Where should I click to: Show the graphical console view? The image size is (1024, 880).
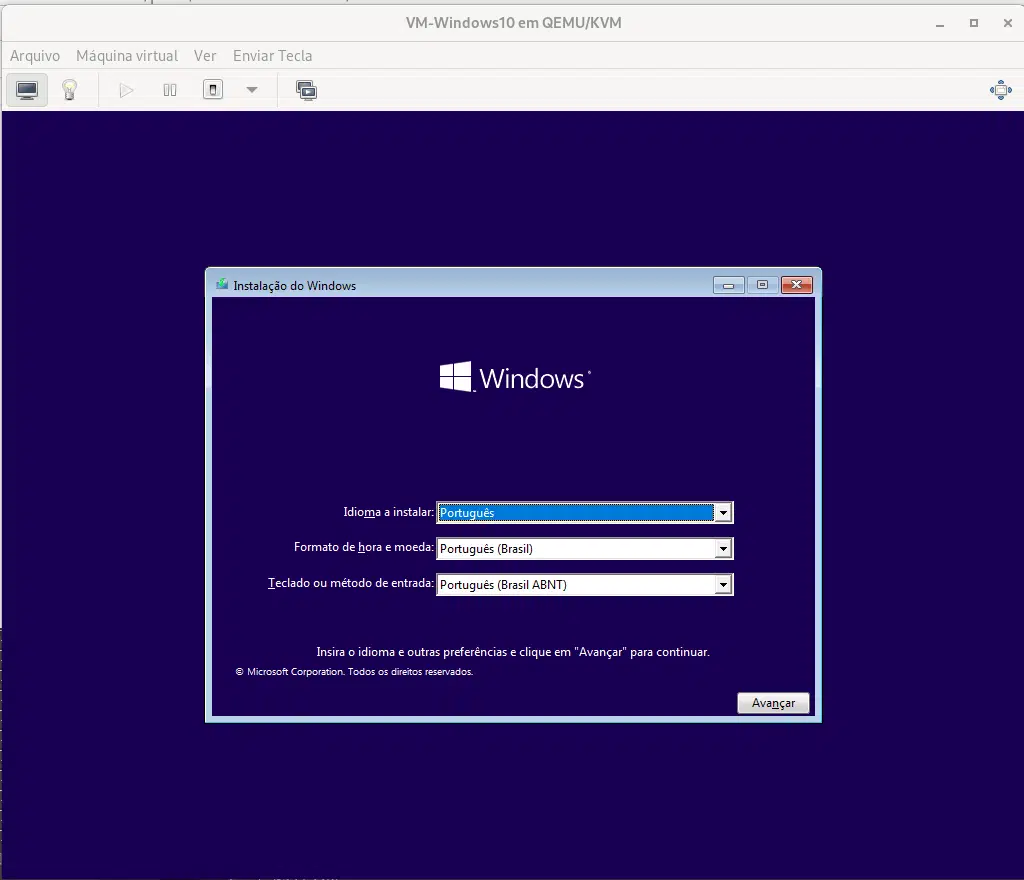point(27,90)
